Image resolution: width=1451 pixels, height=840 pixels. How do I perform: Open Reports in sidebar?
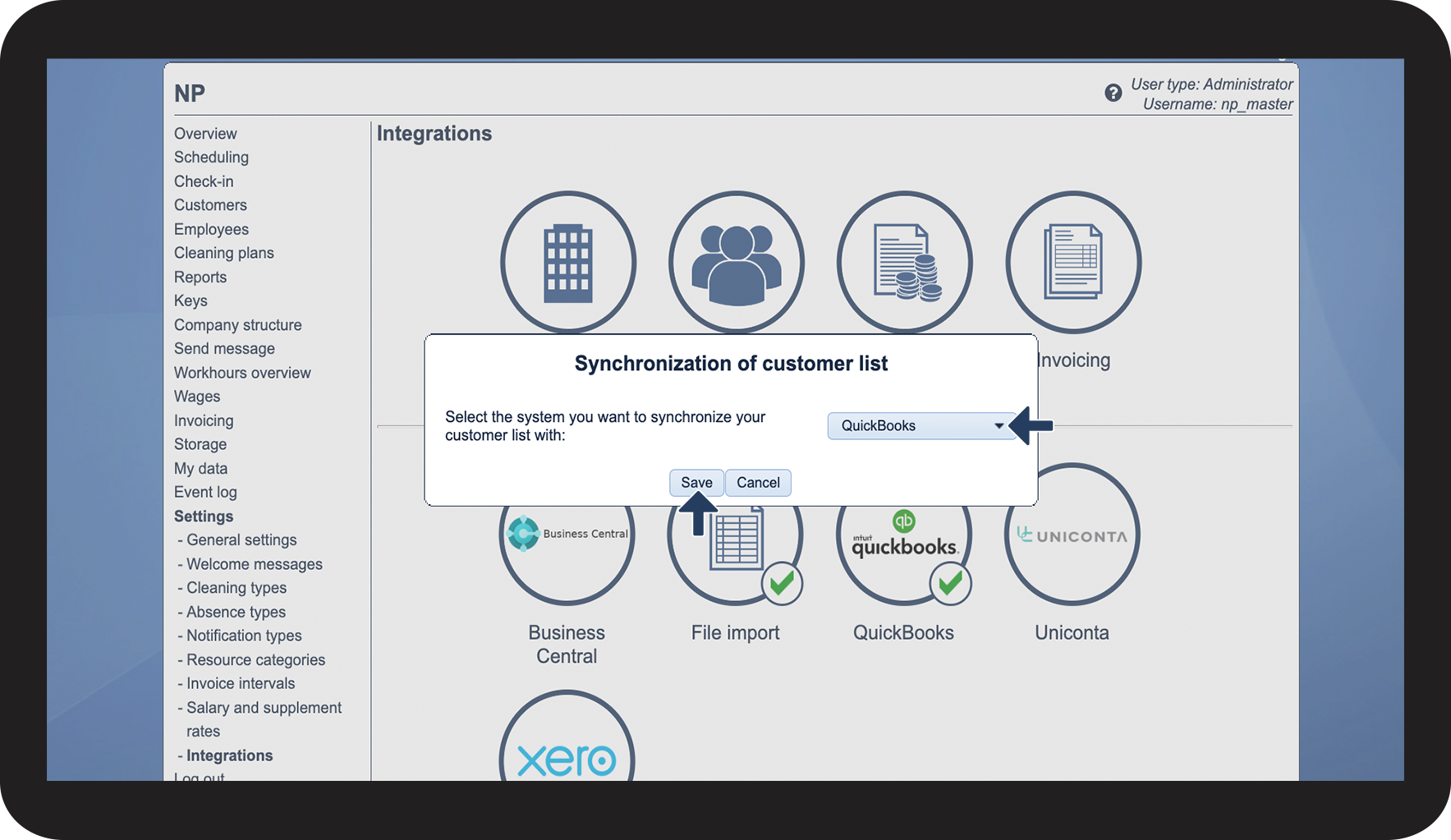click(200, 277)
